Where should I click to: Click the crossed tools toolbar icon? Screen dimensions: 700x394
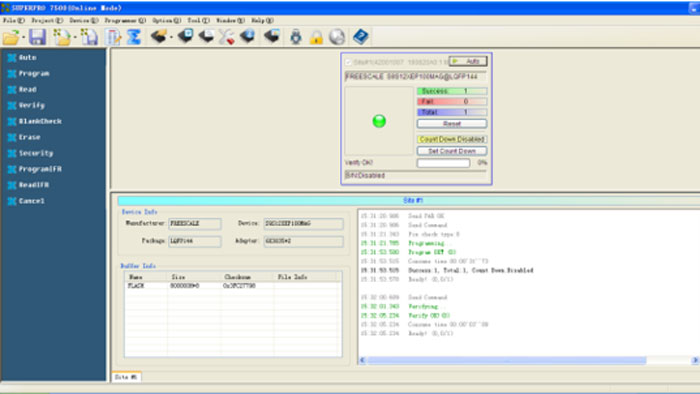coord(227,37)
